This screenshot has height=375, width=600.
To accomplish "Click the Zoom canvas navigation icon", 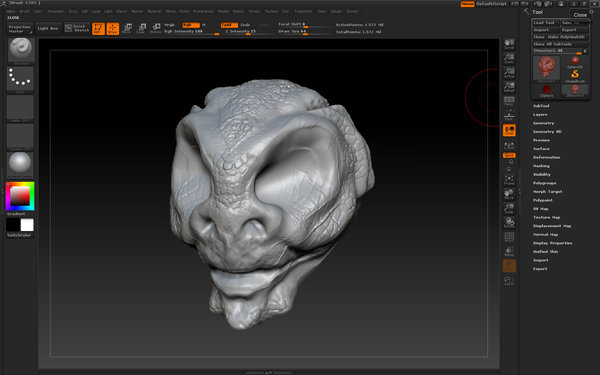I will pos(509,59).
